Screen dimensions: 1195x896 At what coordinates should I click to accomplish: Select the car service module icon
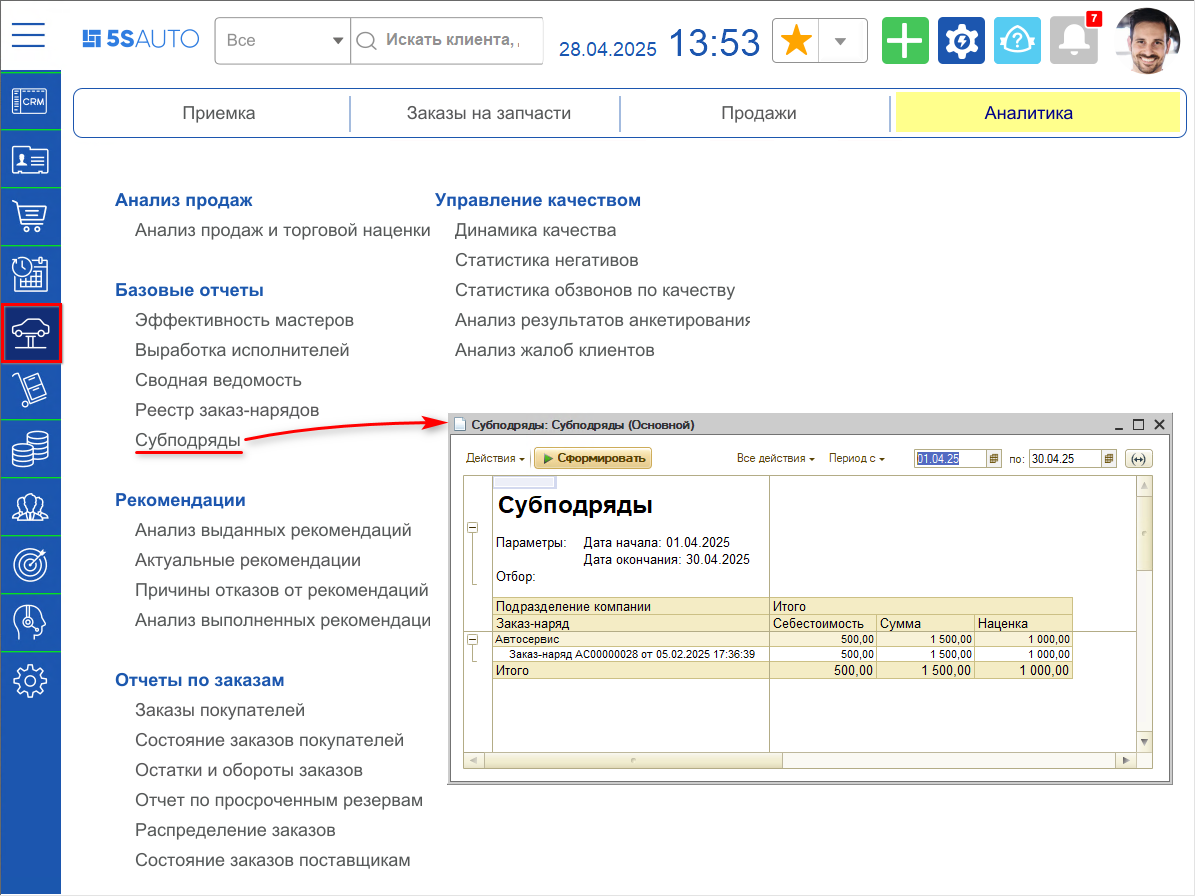30,333
